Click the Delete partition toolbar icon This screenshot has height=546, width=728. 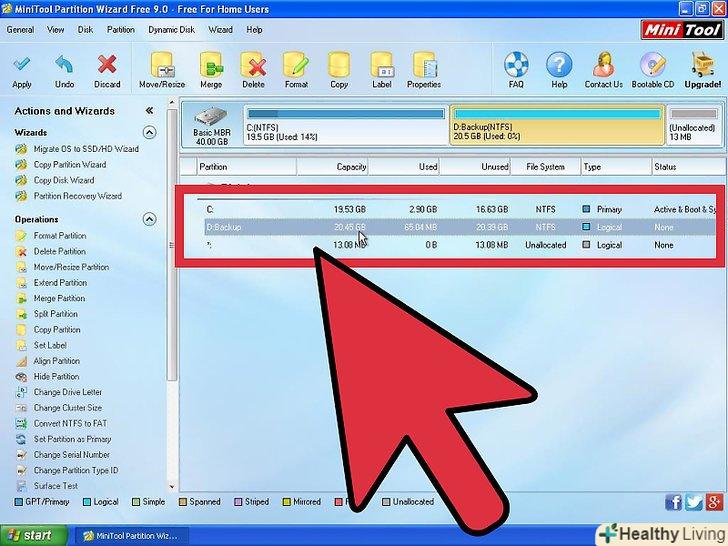point(254,65)
